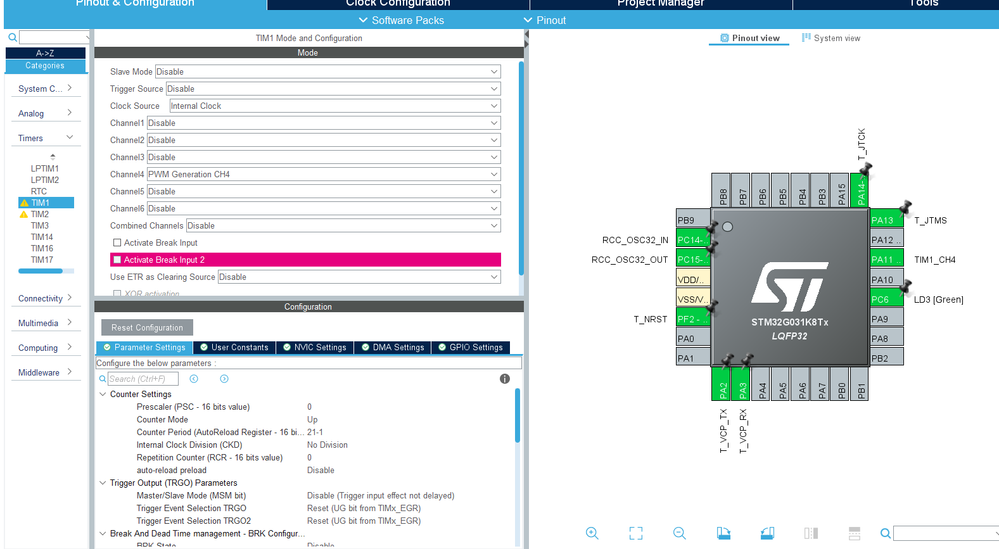Image resolution: width=999 pixels, height=549 pixels.
Task: Open Use ETR as Clearing Source dropdown
Action: point(359,277)
